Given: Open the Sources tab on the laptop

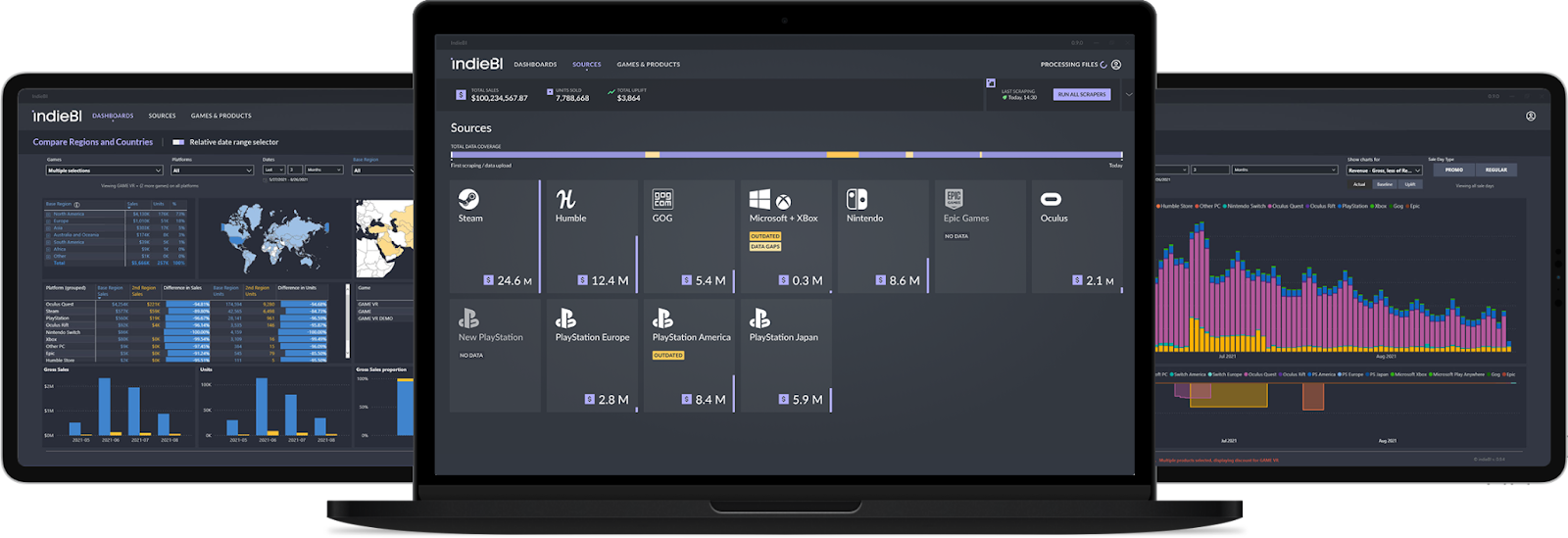Looking at the screenshot, I should (x=587, y=65).
